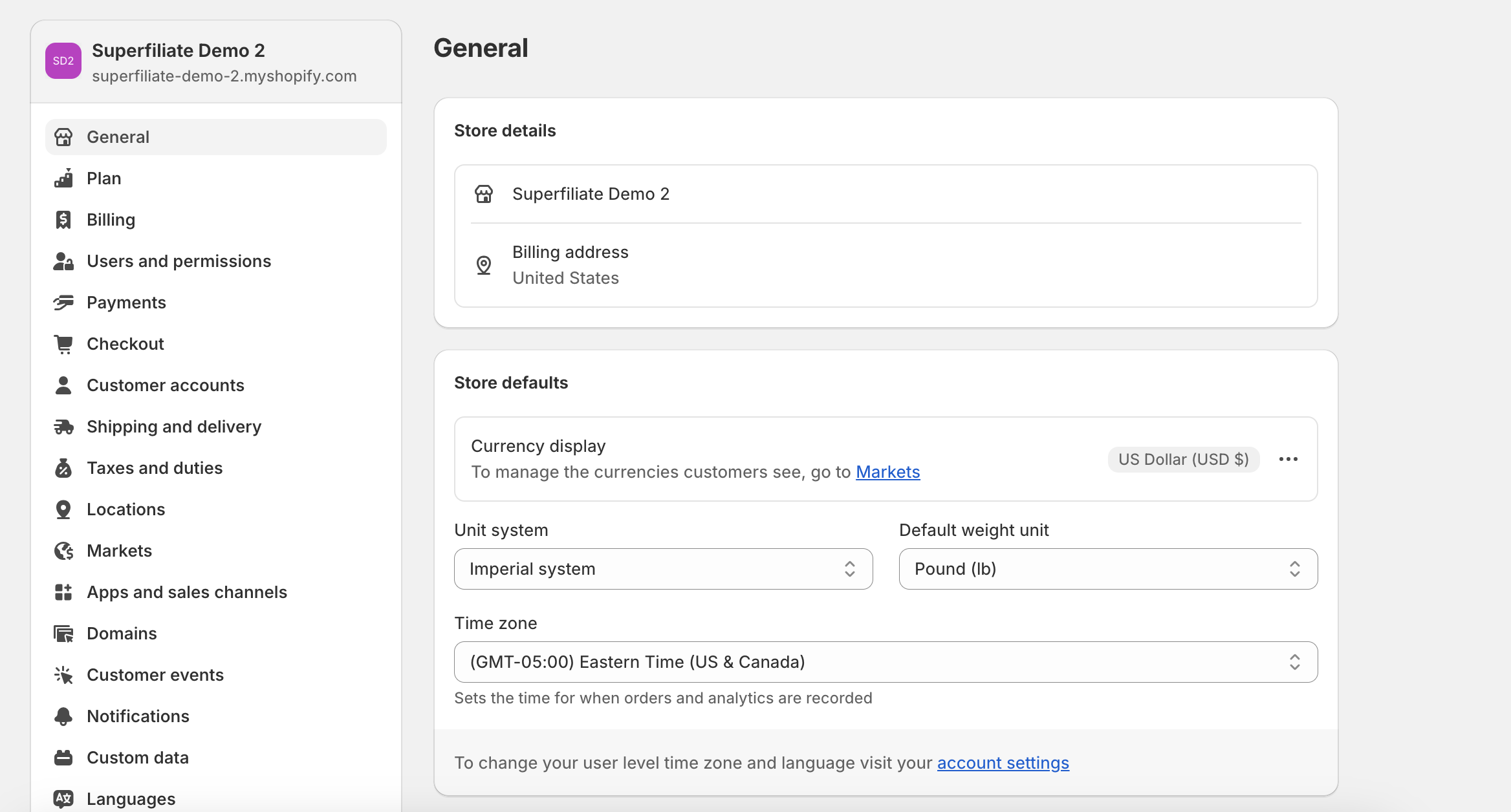Follow the Markets link in Currency display
Screen dimensions: 1511x812
click(x=887, y=472)
